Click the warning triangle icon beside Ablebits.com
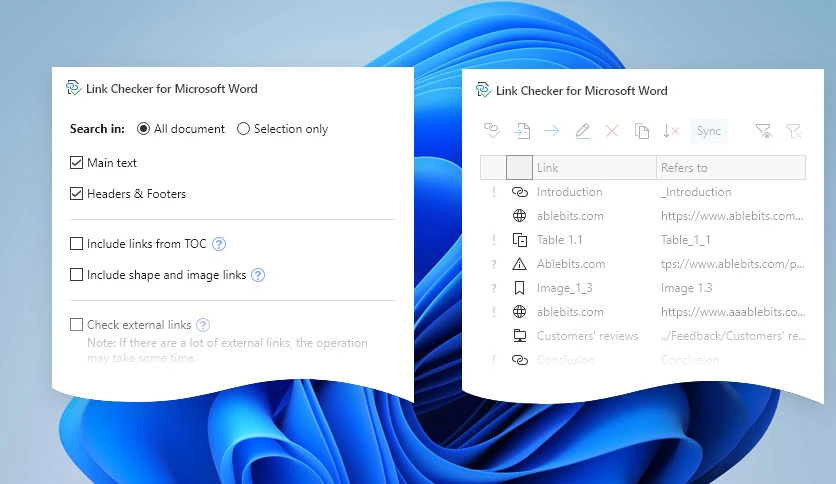The image size is (836, 484). pyautogui.click(x=519, y=264)
